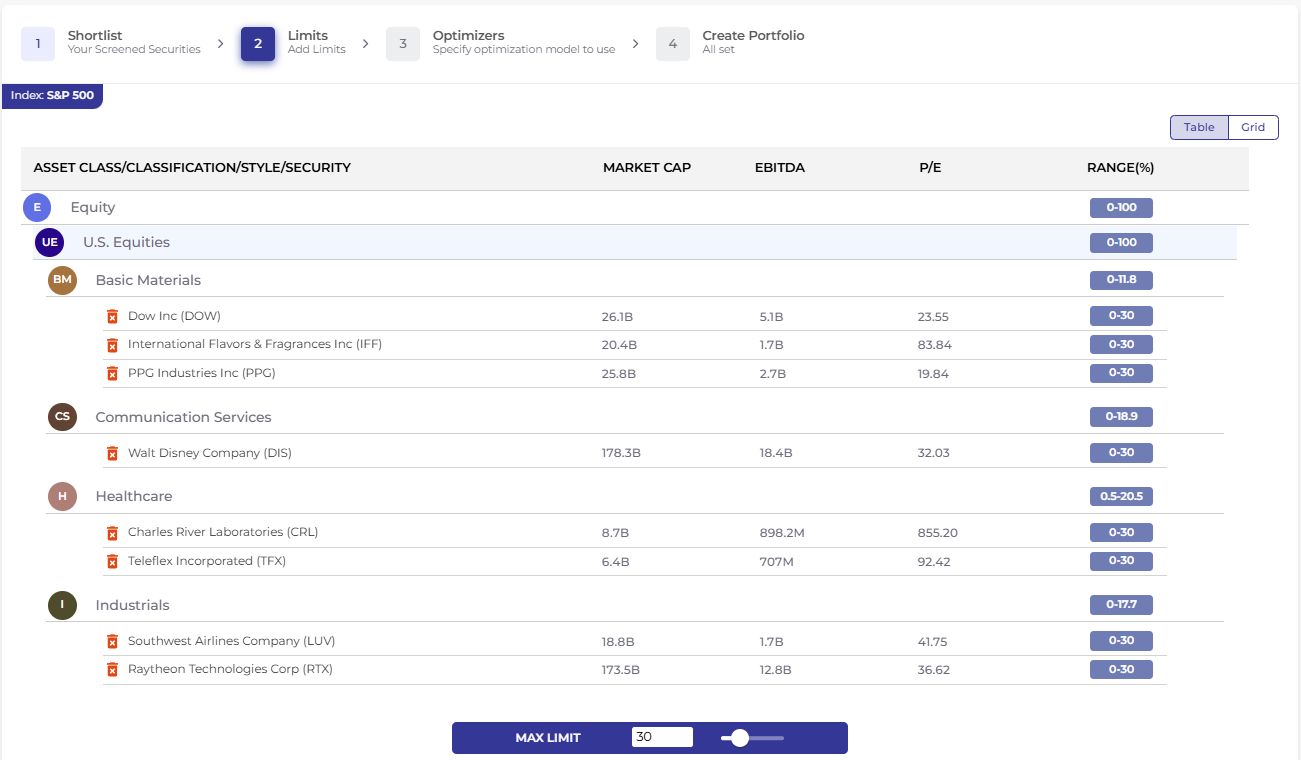
Task: Click the trash icon for Teleflex Incorporated
Action: point(112,562)
